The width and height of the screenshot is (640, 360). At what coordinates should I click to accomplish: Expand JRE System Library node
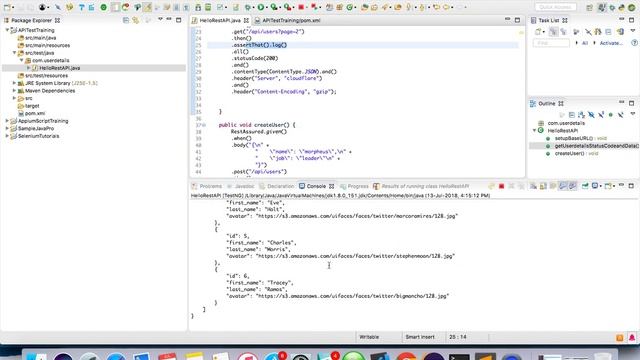(x=14, y=83)
